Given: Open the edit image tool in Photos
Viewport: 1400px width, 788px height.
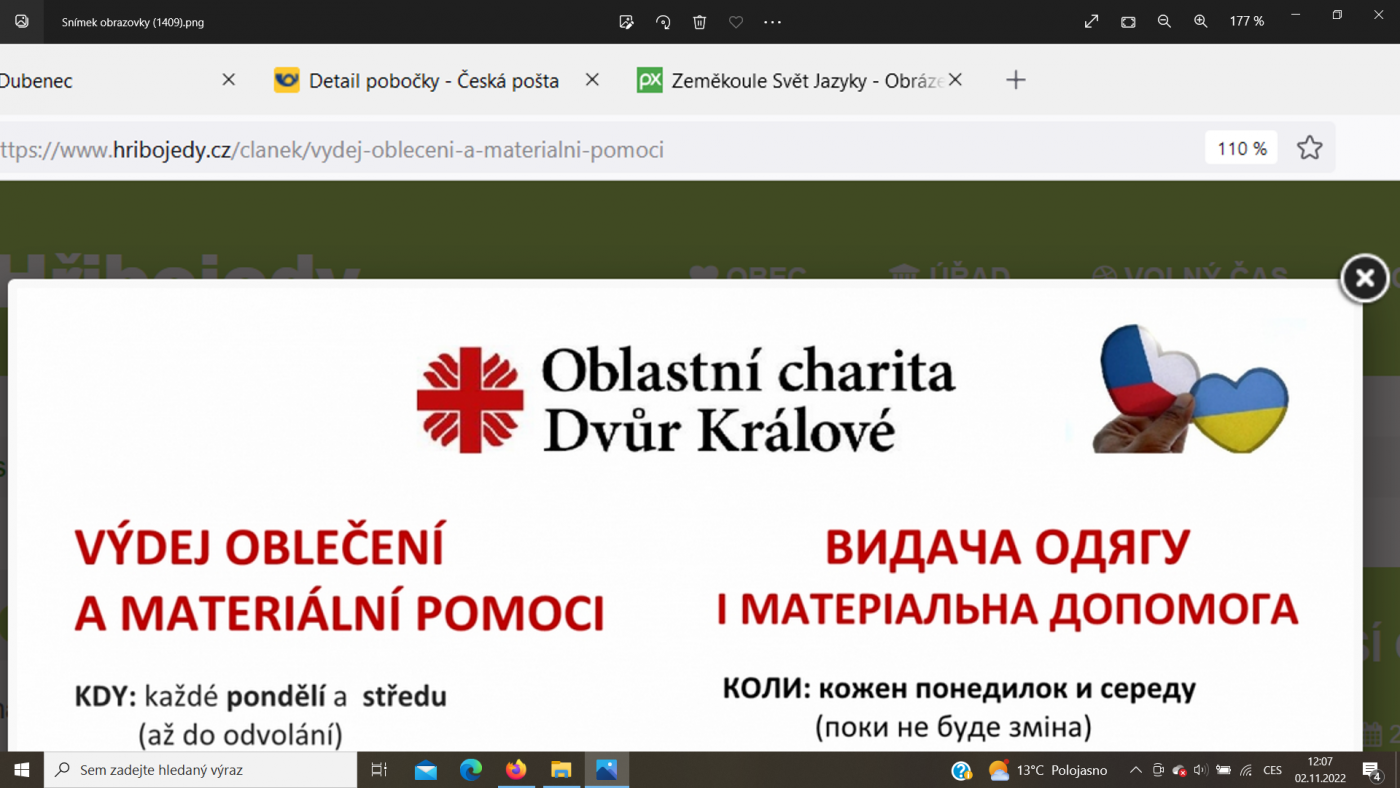Looking at the screenshot, I should [627, 21].
